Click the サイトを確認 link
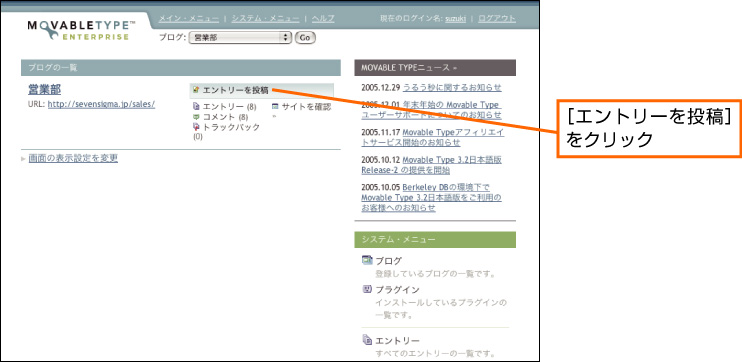742x362 pixels. [x=306, y=107]
